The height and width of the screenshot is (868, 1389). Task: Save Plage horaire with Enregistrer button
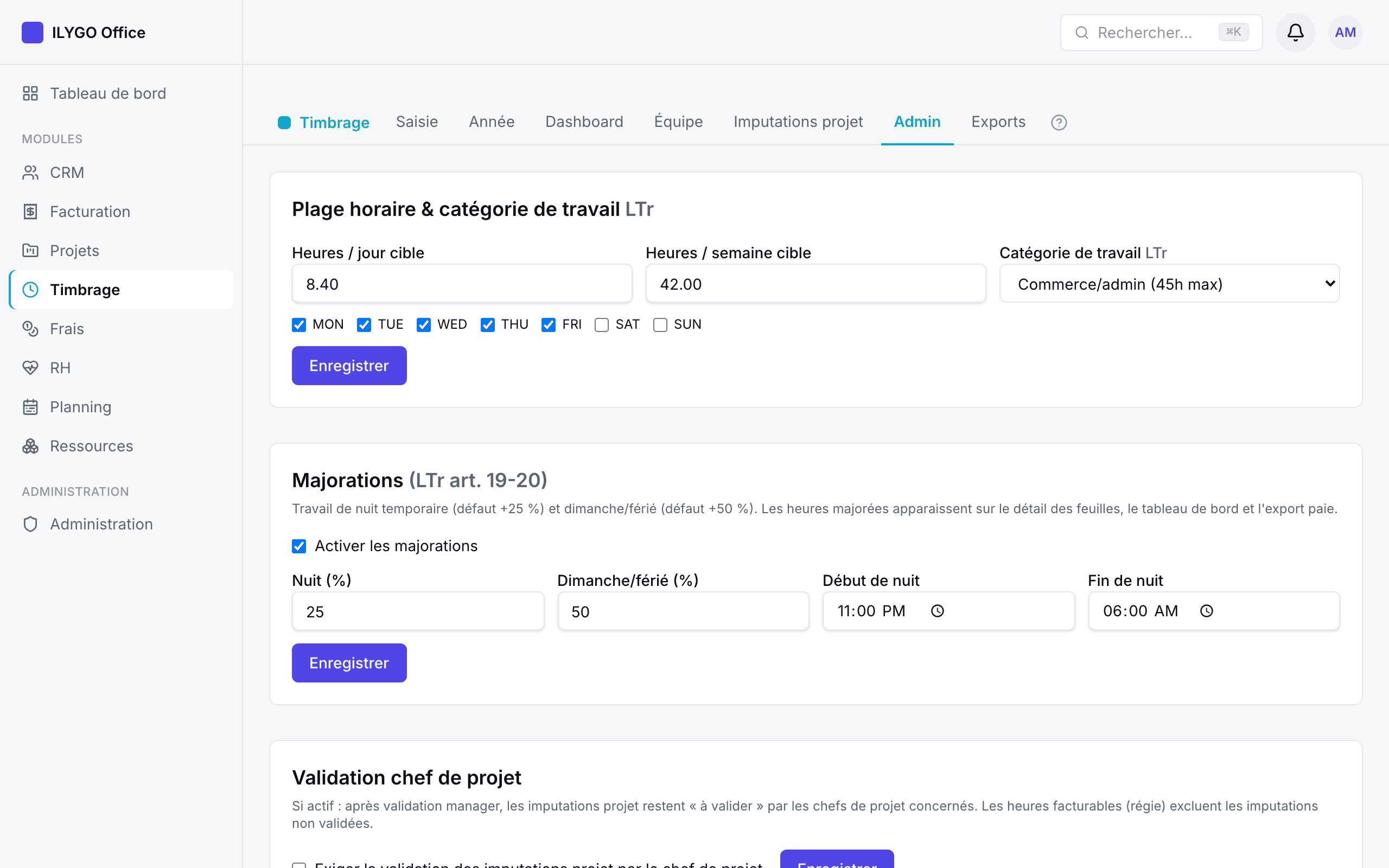click(349, 366)
